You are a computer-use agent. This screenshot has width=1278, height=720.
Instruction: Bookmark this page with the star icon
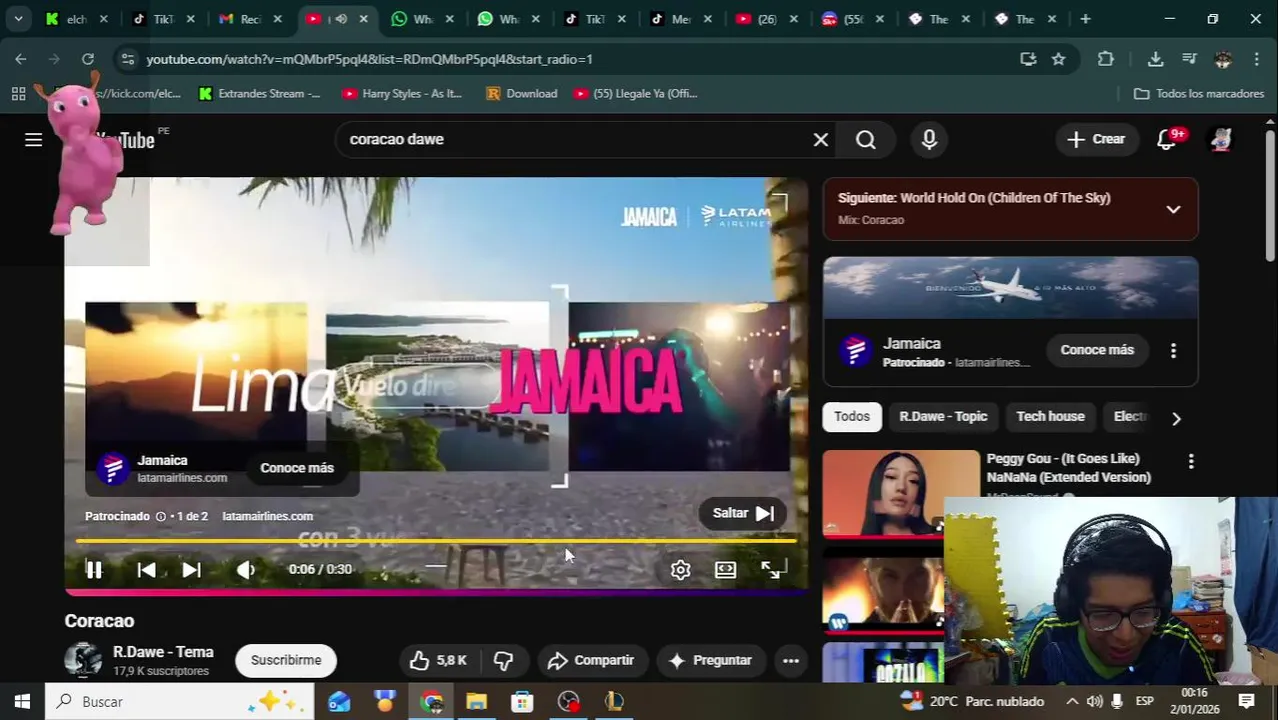pyautogui.click(x=1058, y=59)
